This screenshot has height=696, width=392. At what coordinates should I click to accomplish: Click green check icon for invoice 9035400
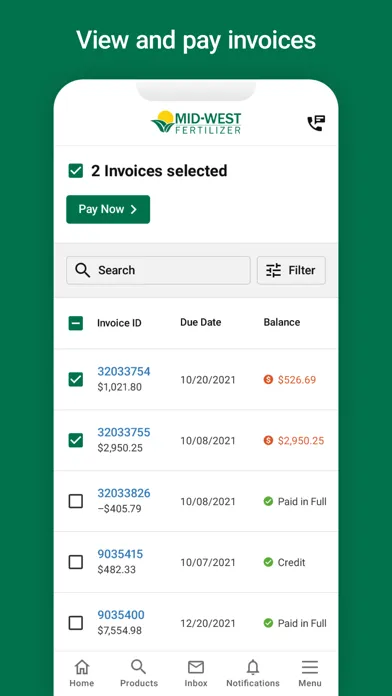268,623
